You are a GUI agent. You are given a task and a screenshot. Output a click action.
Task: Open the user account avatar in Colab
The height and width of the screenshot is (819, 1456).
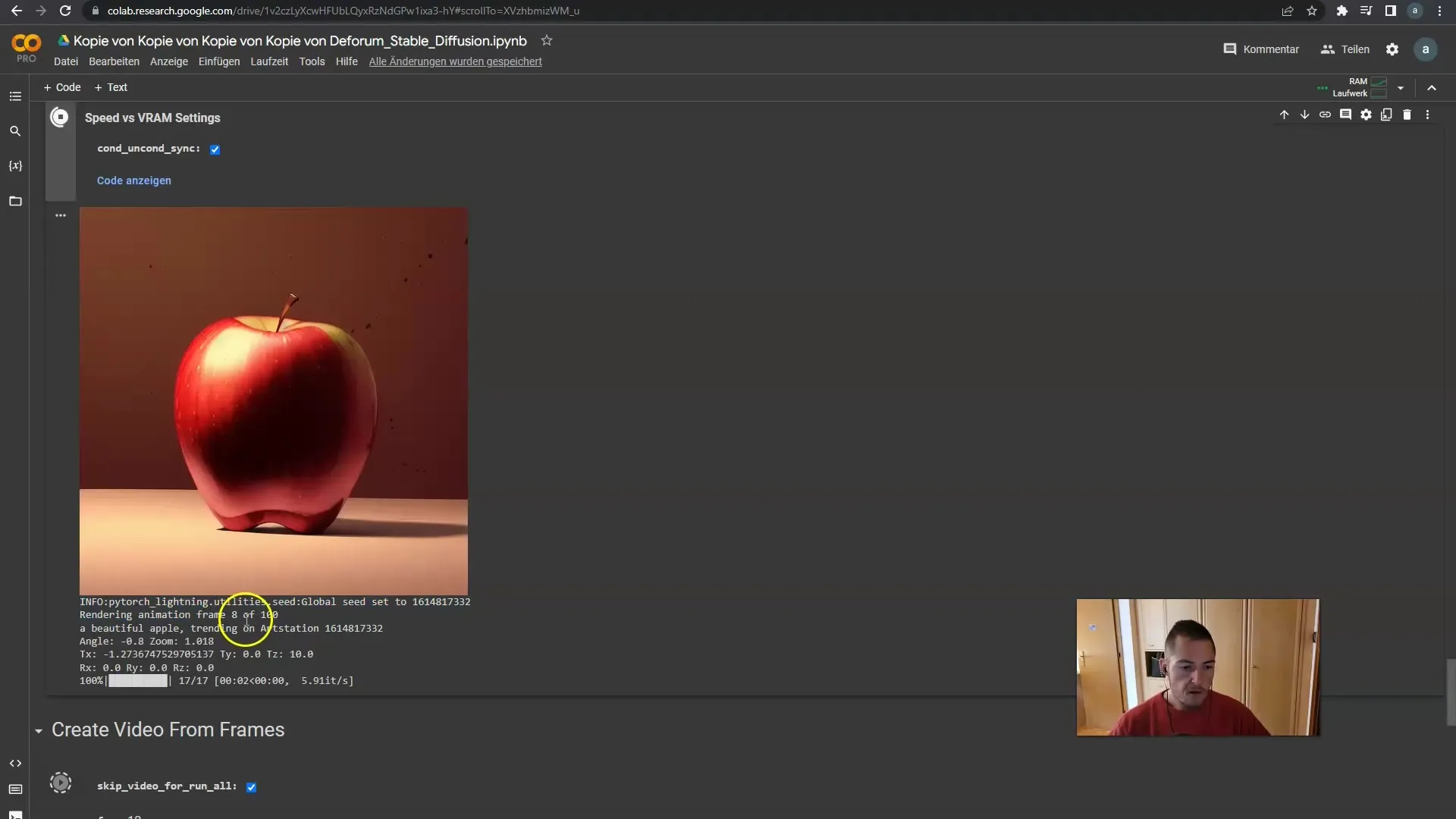pyautogui.click(x=1426, y=49)
